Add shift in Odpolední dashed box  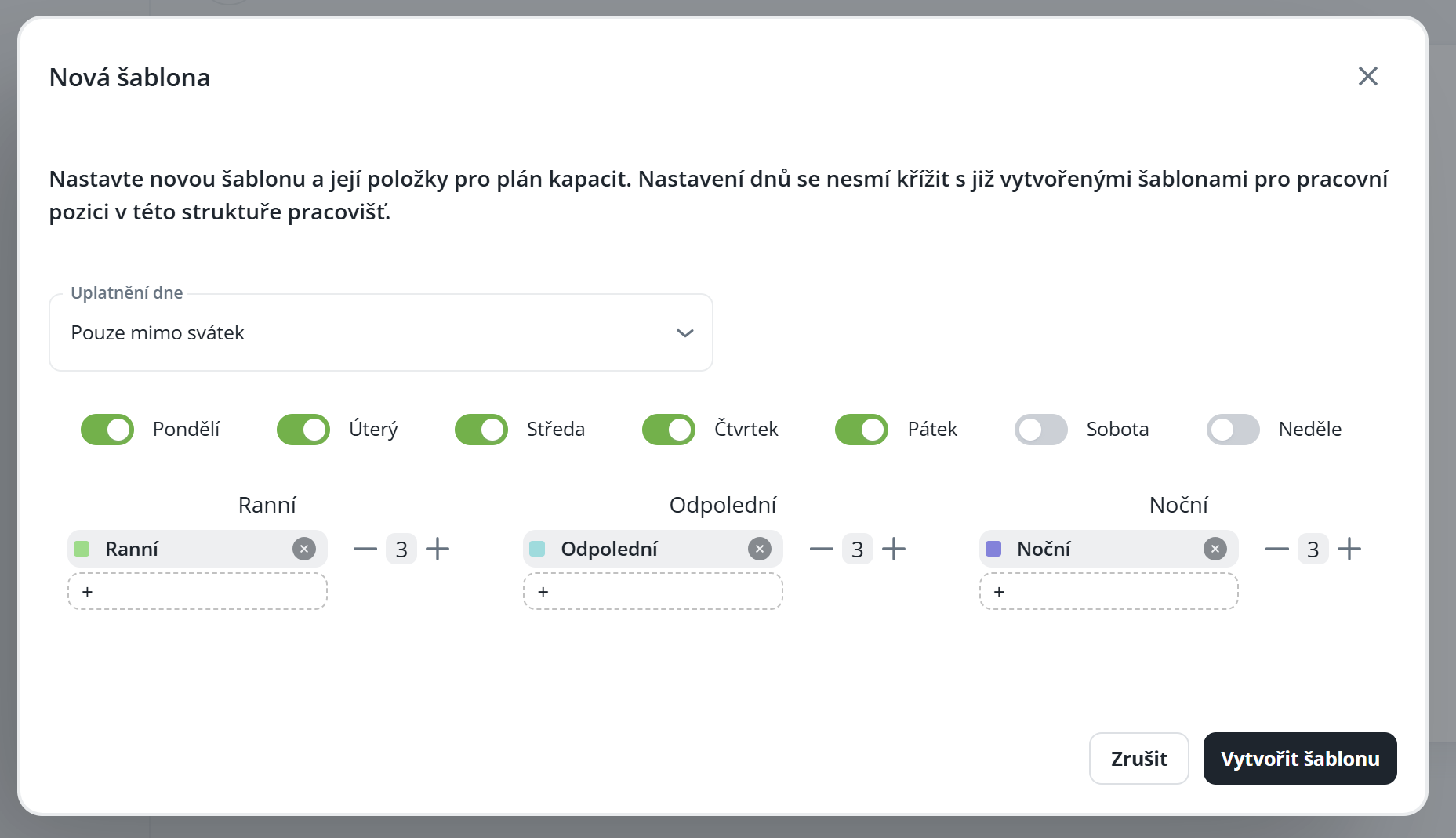click(652, 592)
